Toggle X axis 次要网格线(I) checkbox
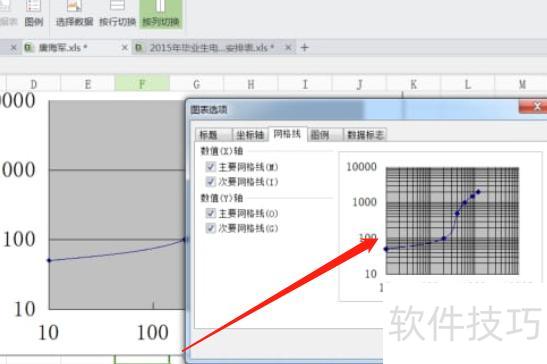The height and width of the screenshot is (364, 547). (211, 181)
